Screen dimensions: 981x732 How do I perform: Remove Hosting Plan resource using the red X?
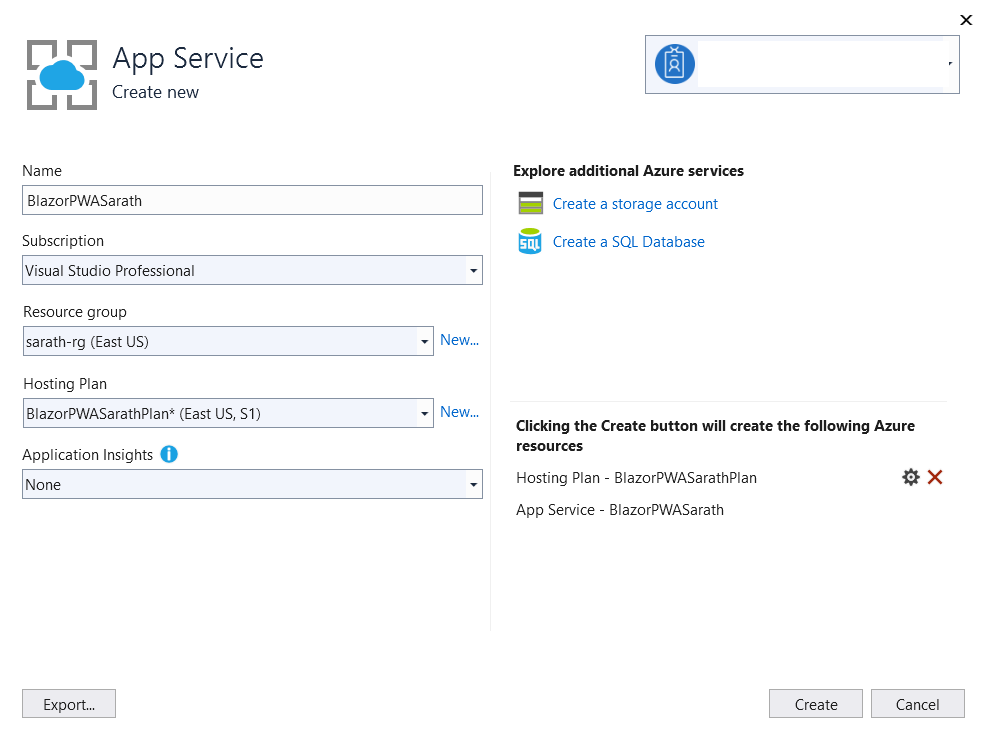tap(935, 477)
